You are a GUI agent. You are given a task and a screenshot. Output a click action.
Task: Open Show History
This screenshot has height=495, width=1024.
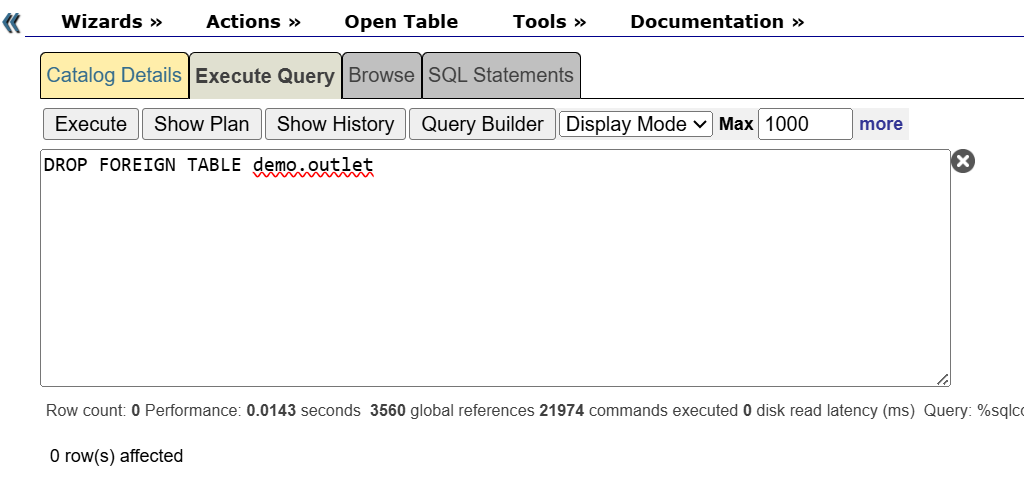pyautogui.click(x=335, y=124)
